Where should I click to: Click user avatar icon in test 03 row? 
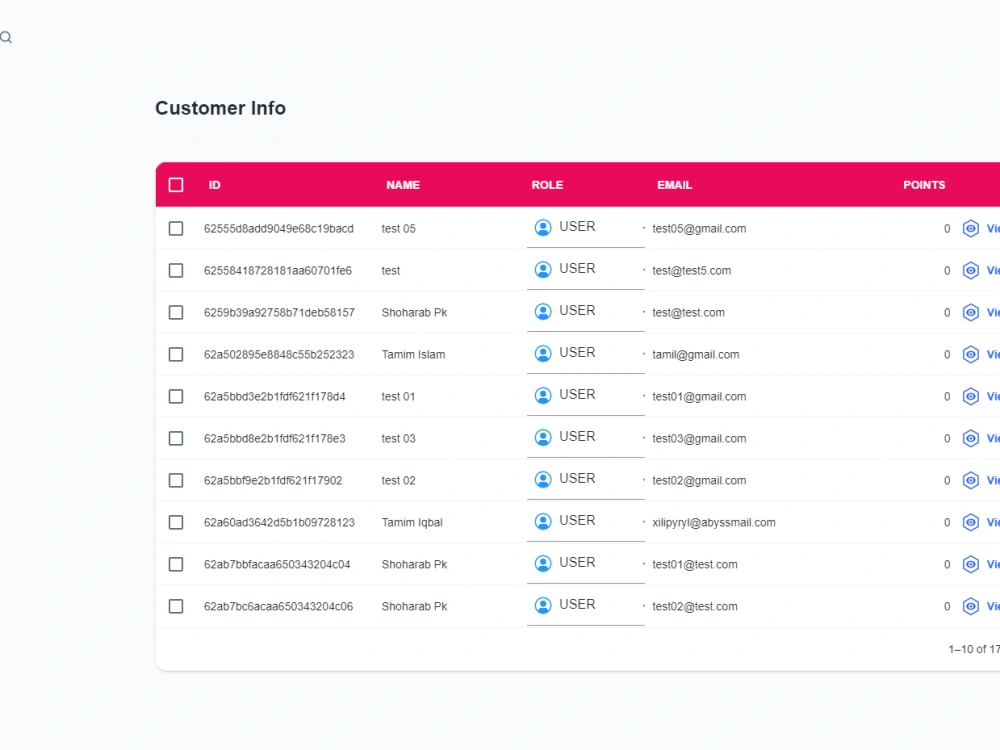pyautogui.click(x=543, y=438)
